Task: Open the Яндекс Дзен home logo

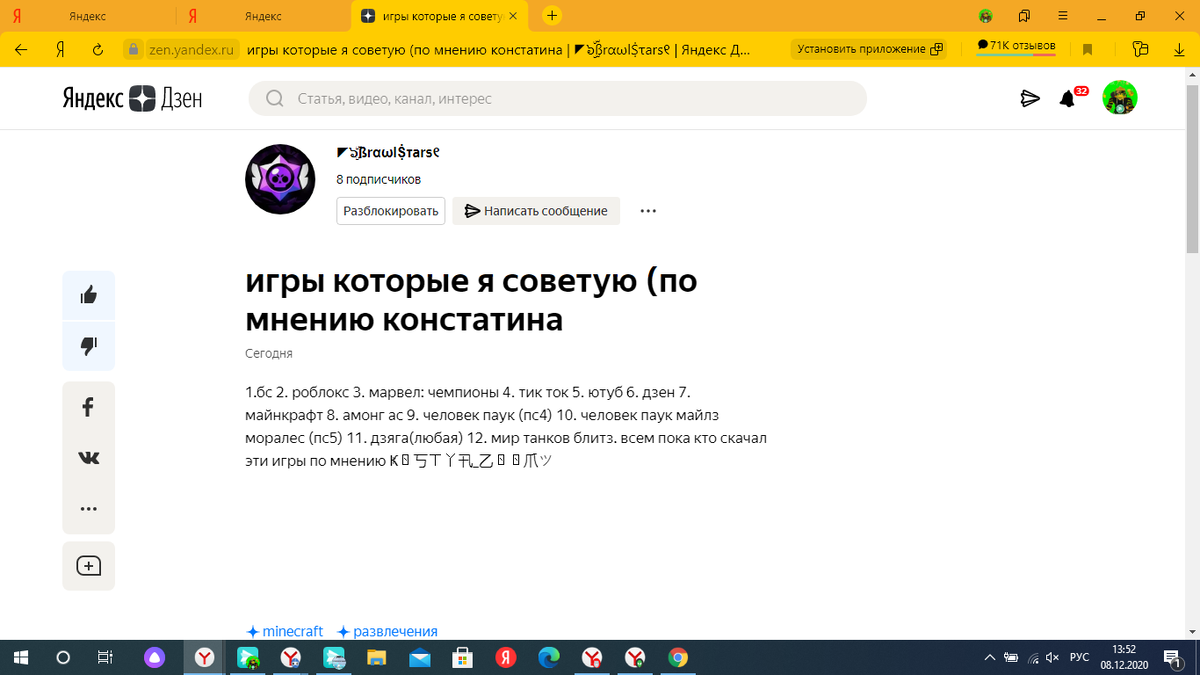Action: pyautogui.click(x=130, y=97)
